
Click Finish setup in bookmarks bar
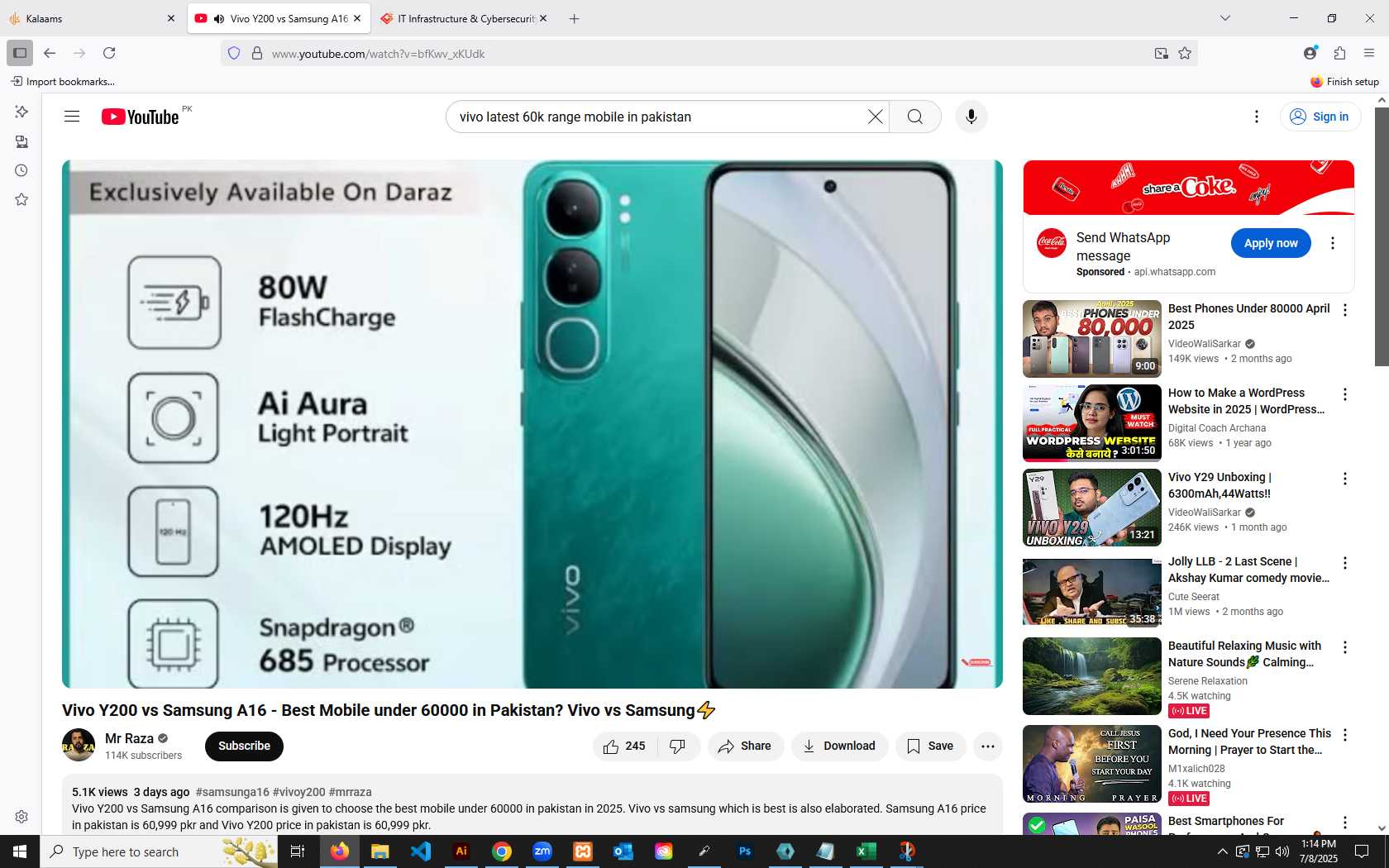pyautogui.click(x=1344, y=81)
